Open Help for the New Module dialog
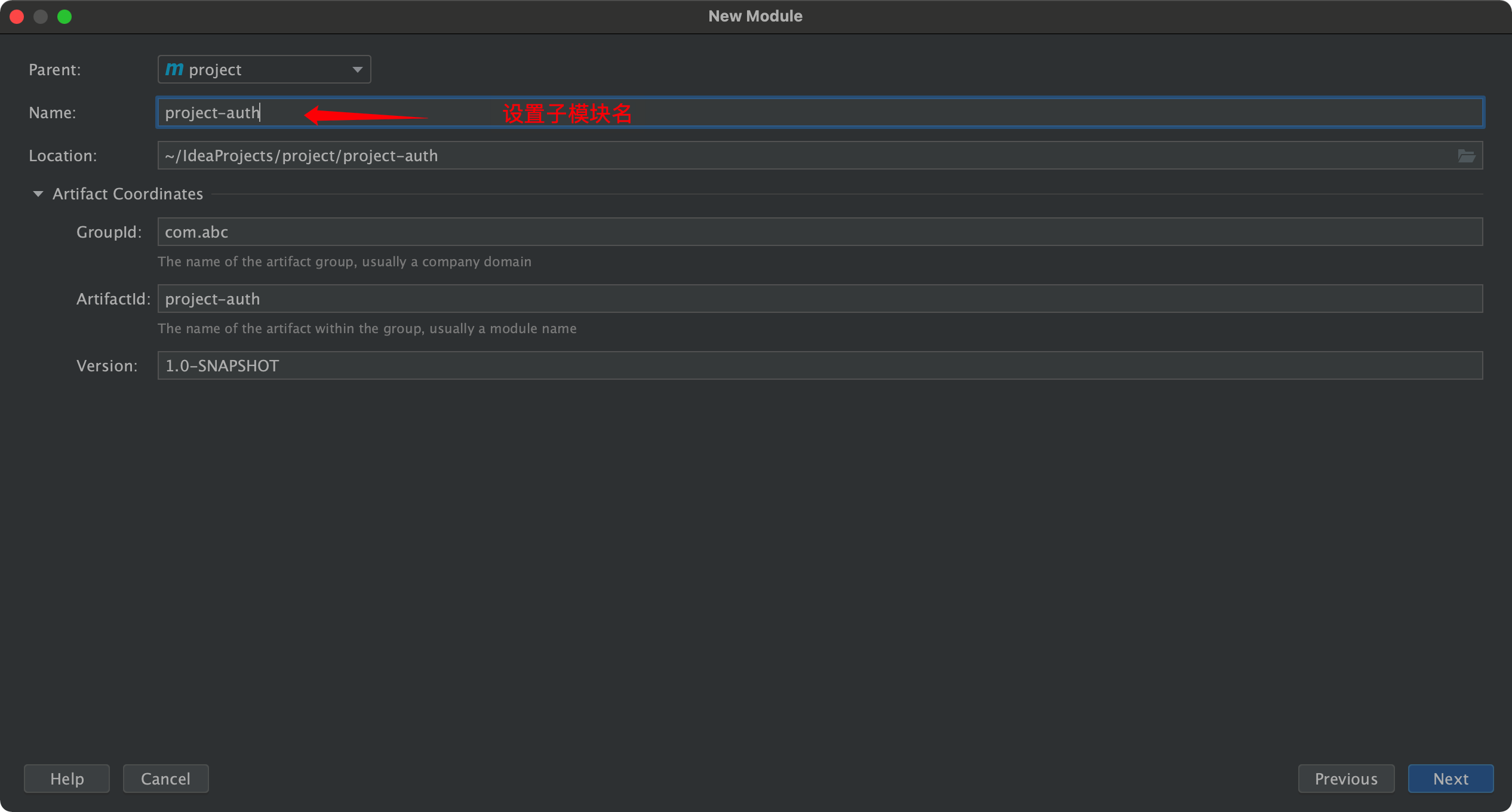The width and height of the screenshot is (1512, 812). [67, 779]
